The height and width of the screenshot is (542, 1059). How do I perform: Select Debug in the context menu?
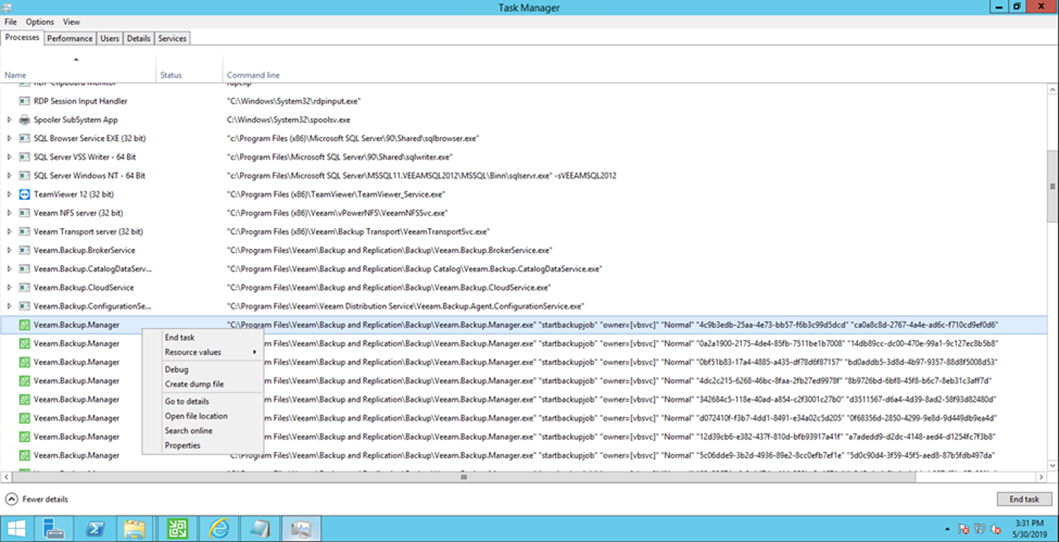click(x=202, y=369)
